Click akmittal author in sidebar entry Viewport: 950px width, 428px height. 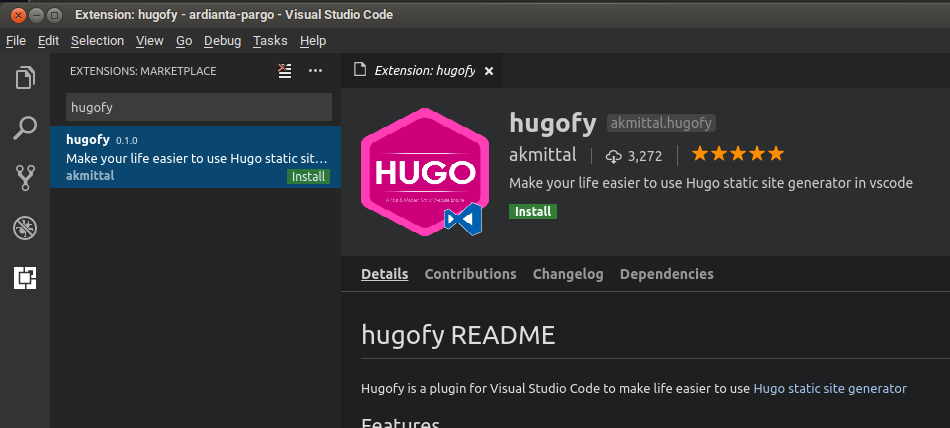tap(90, 176)
